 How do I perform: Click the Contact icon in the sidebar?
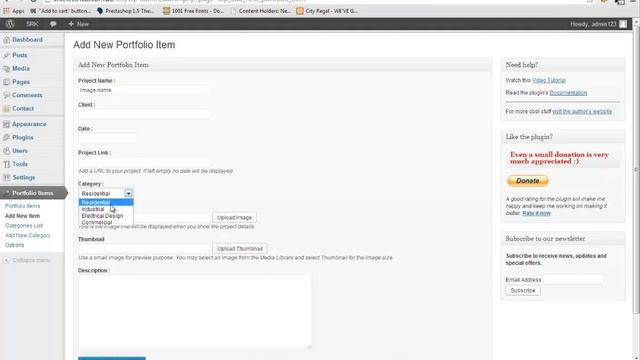tap(7, 109)
